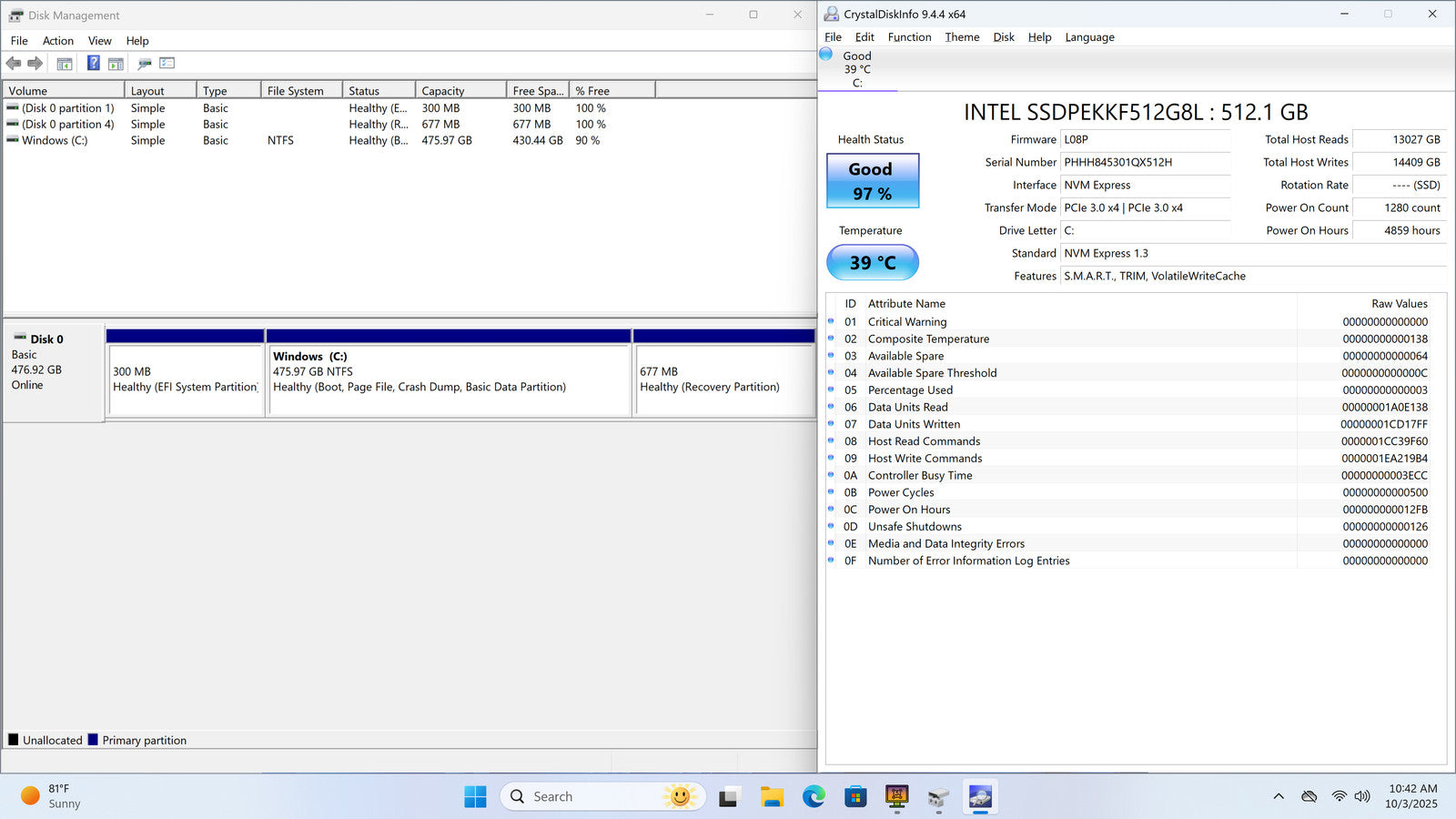Click the Good 97 % health status button
1456x819 pixels.
coord(873,181)
